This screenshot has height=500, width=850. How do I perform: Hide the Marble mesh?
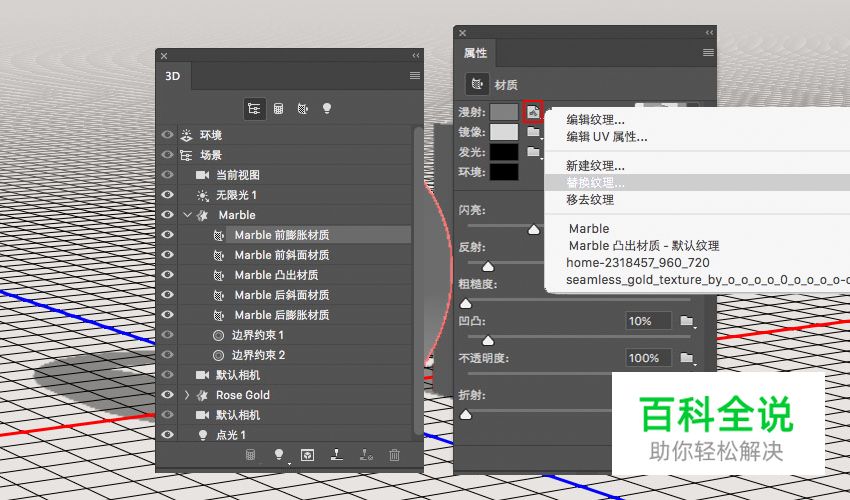[x=168, y=215]
